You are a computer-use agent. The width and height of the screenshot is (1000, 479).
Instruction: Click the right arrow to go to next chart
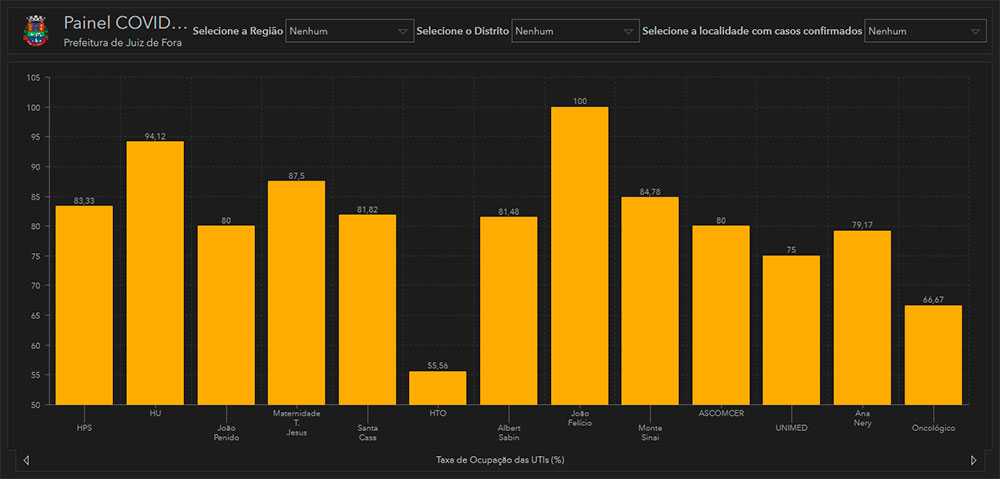(x=974, y=460)
